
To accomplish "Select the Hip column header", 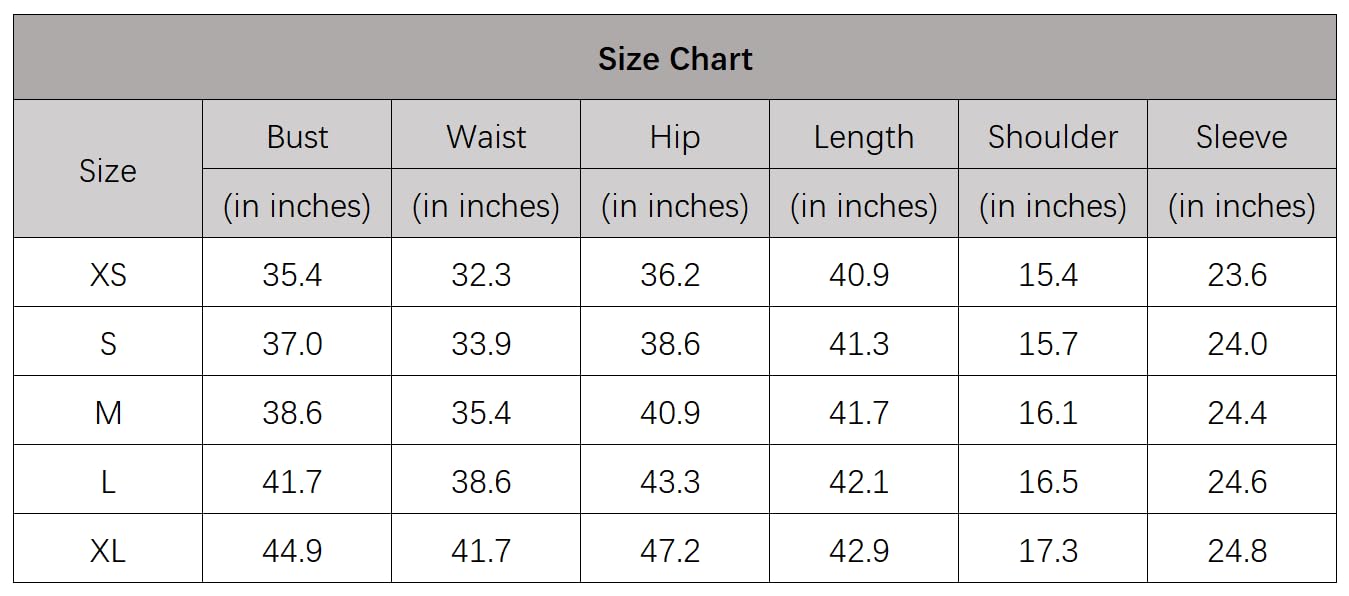I will pyautogui.click(x=675, y=137).
